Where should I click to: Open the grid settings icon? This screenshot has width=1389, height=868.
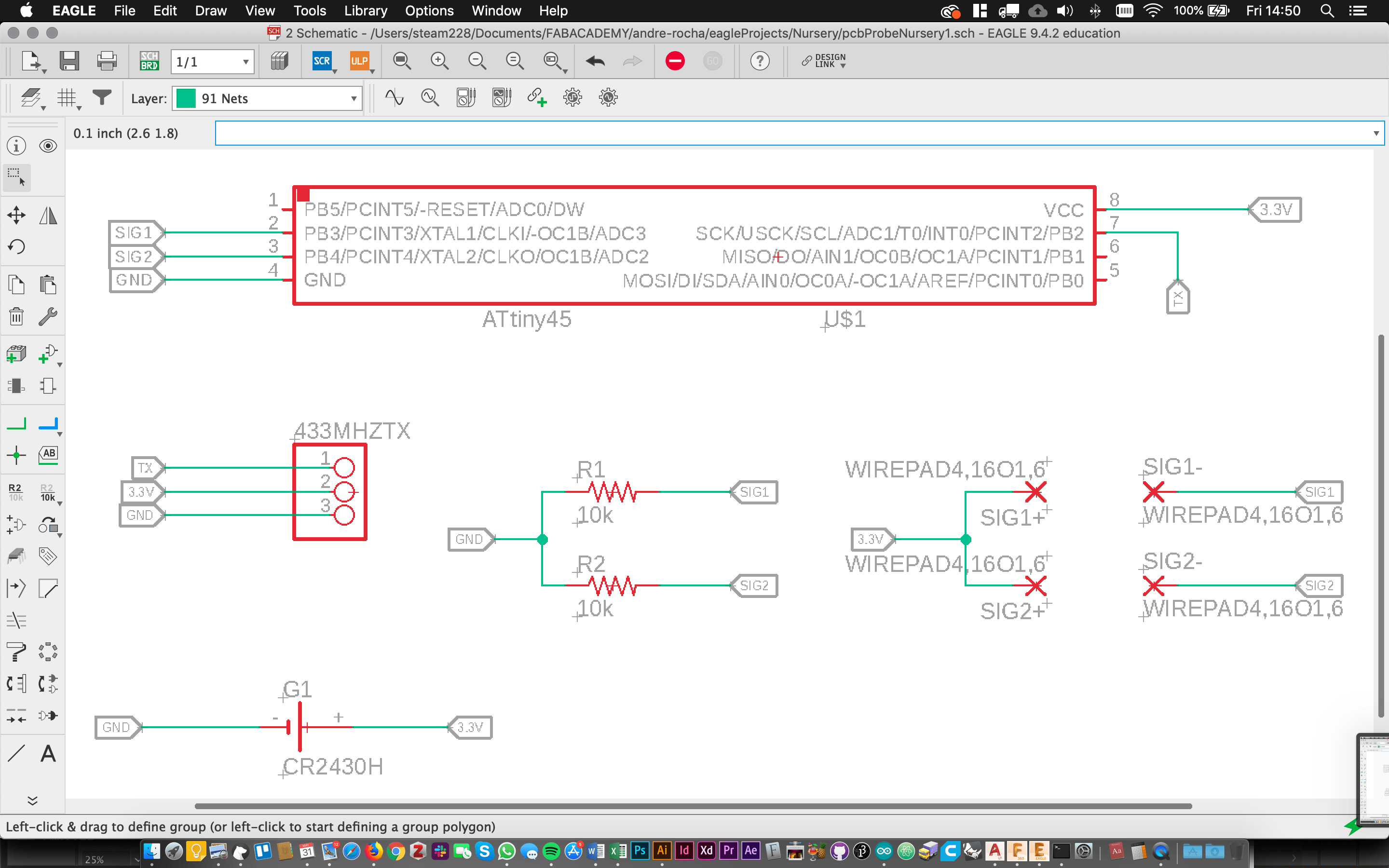(67, 98)
